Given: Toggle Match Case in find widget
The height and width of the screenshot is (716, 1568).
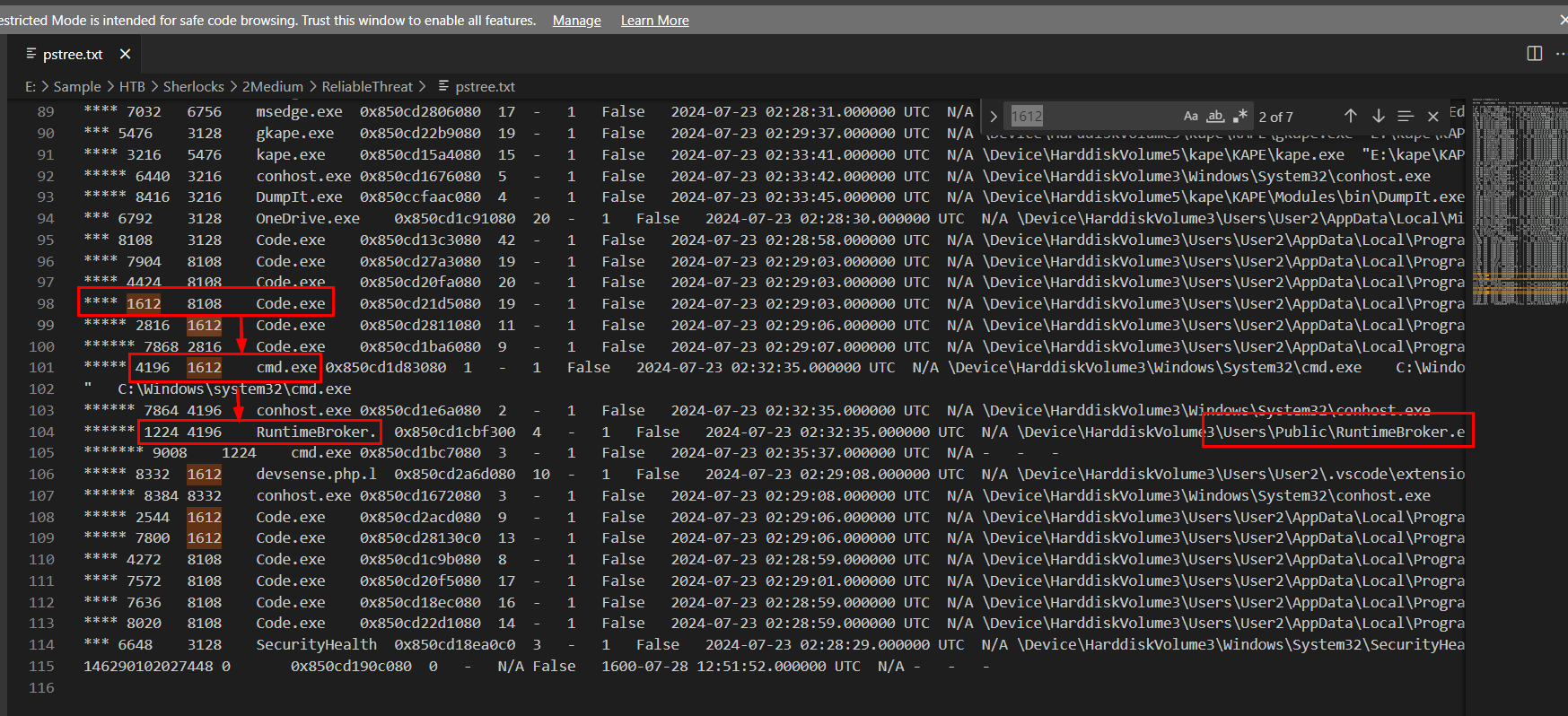Looking at the screenshot, I should tap(1190, 116).
